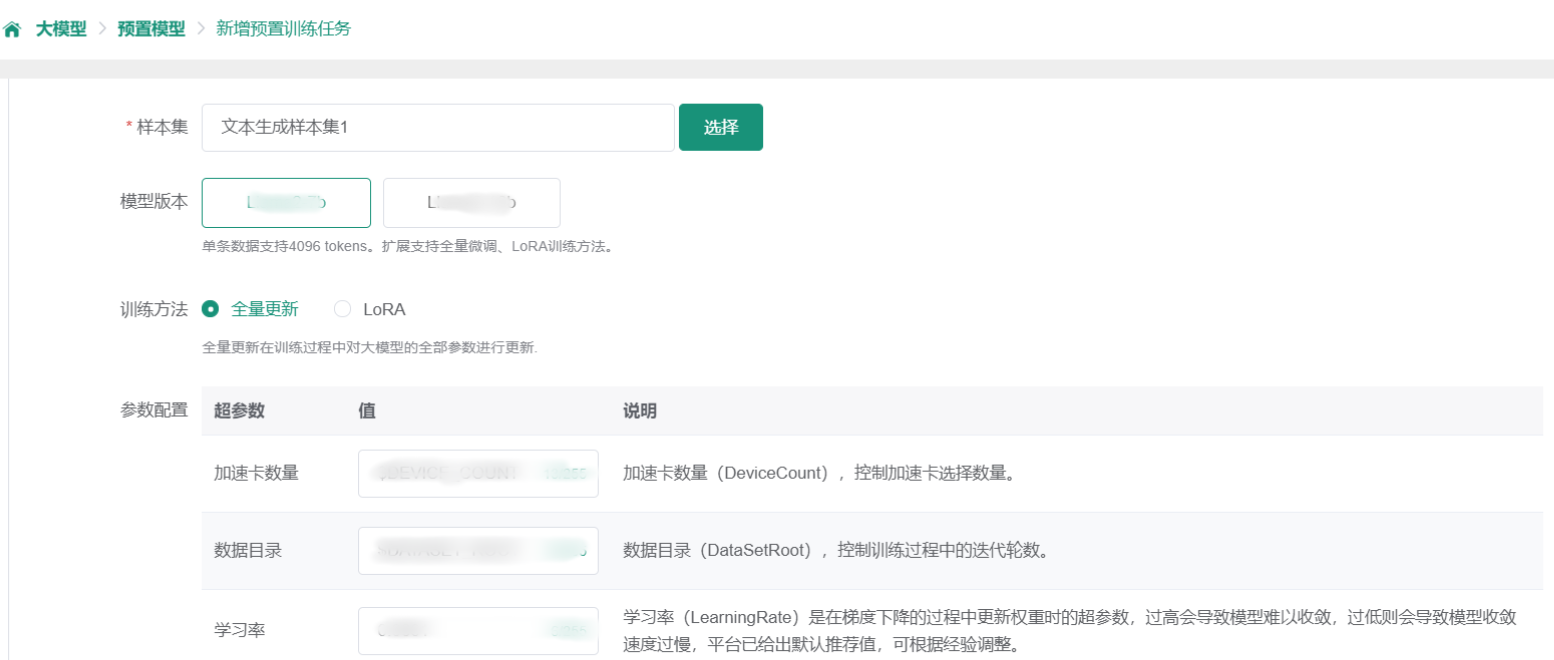
Task: Click the 学习率 description text
Action: [x=1070, y=630]
